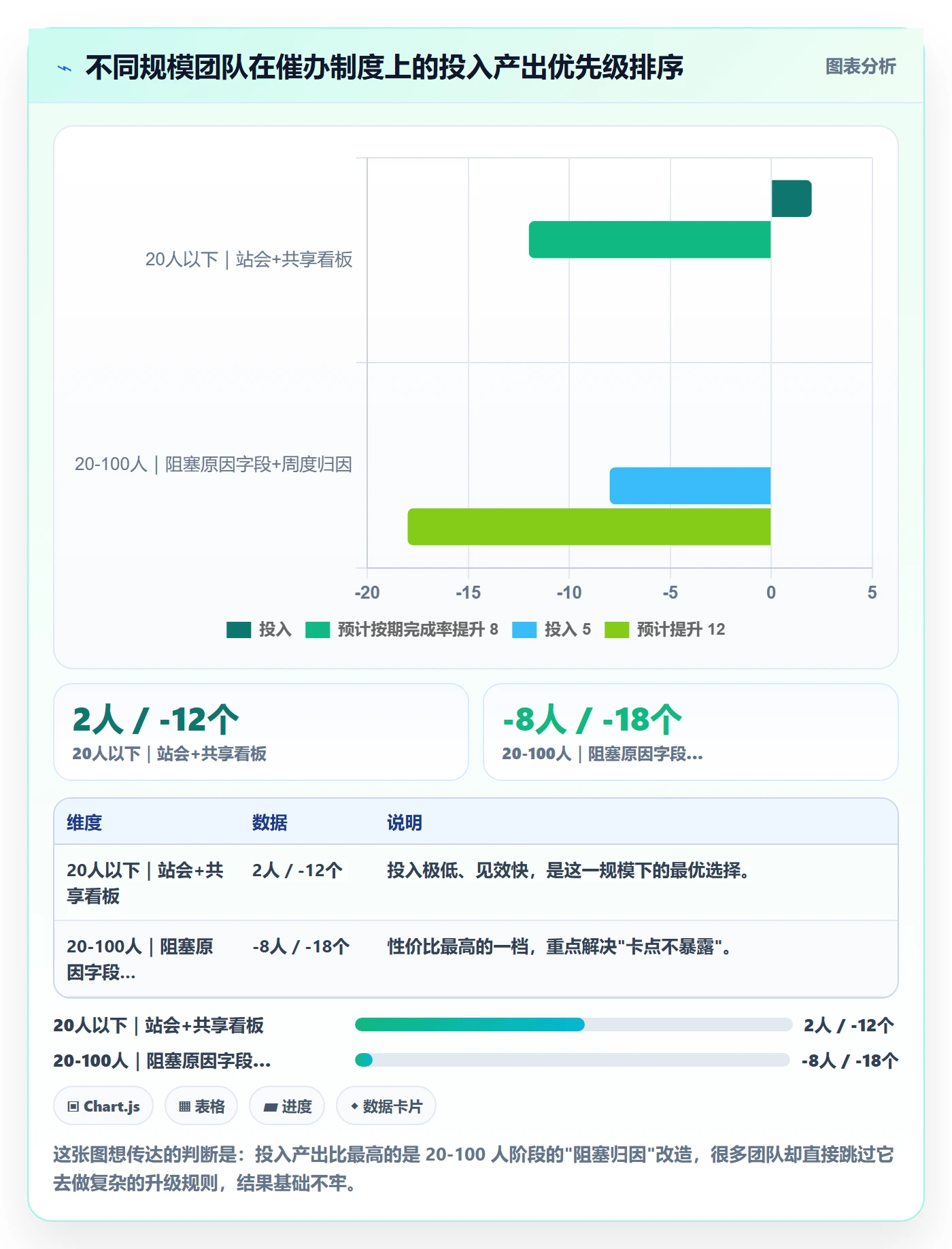The width and height of the screenshot is (952, 1249).
Task: Toggle the blue 投入 5 legend item
Action: tap(551, 630)
